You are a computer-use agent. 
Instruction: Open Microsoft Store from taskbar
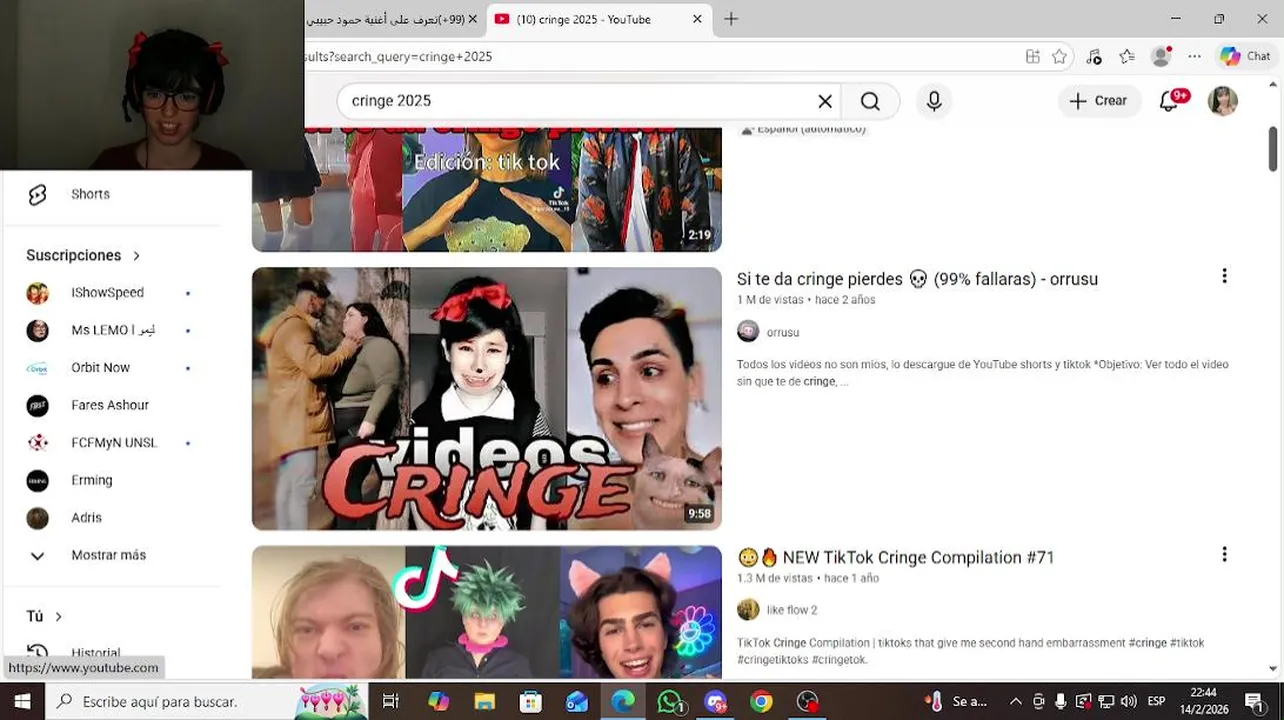(x=530, y=701)
